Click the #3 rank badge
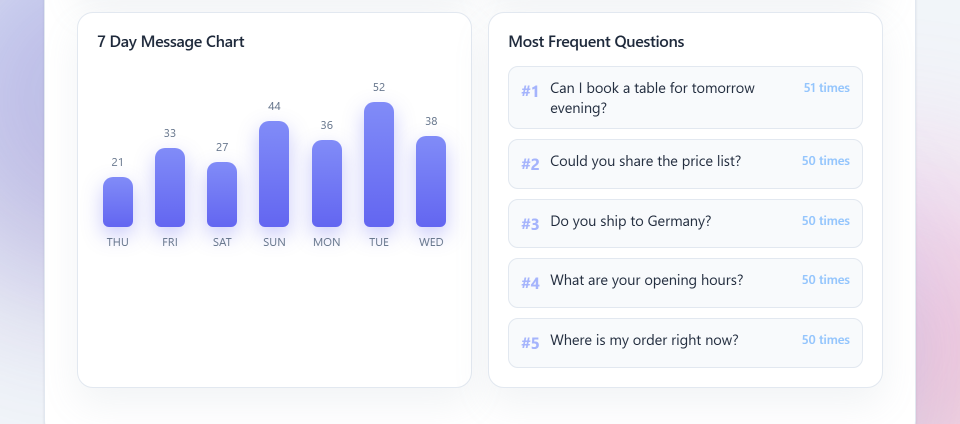 pos(530,224)
